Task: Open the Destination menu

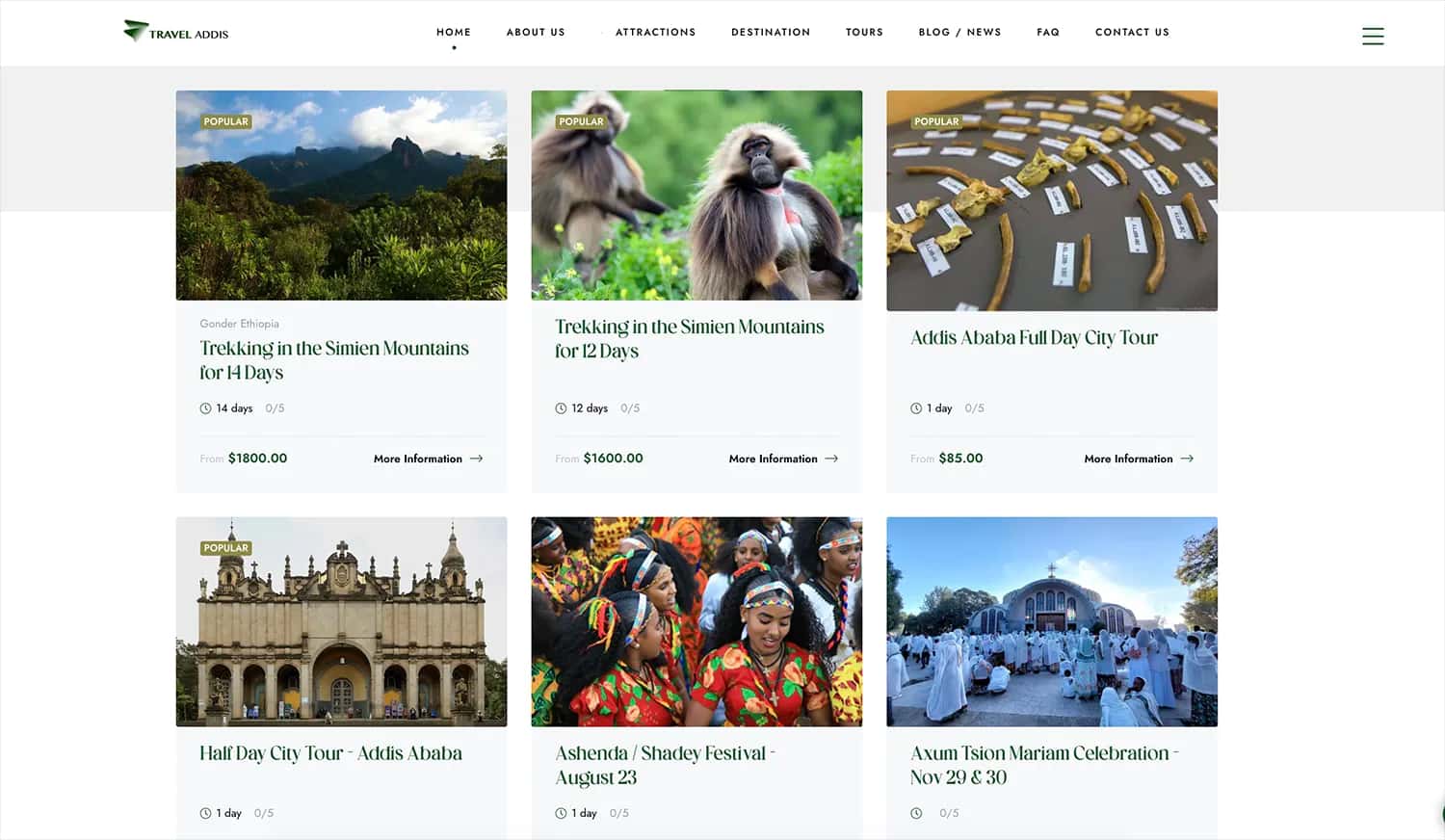Action: [771, 32]
